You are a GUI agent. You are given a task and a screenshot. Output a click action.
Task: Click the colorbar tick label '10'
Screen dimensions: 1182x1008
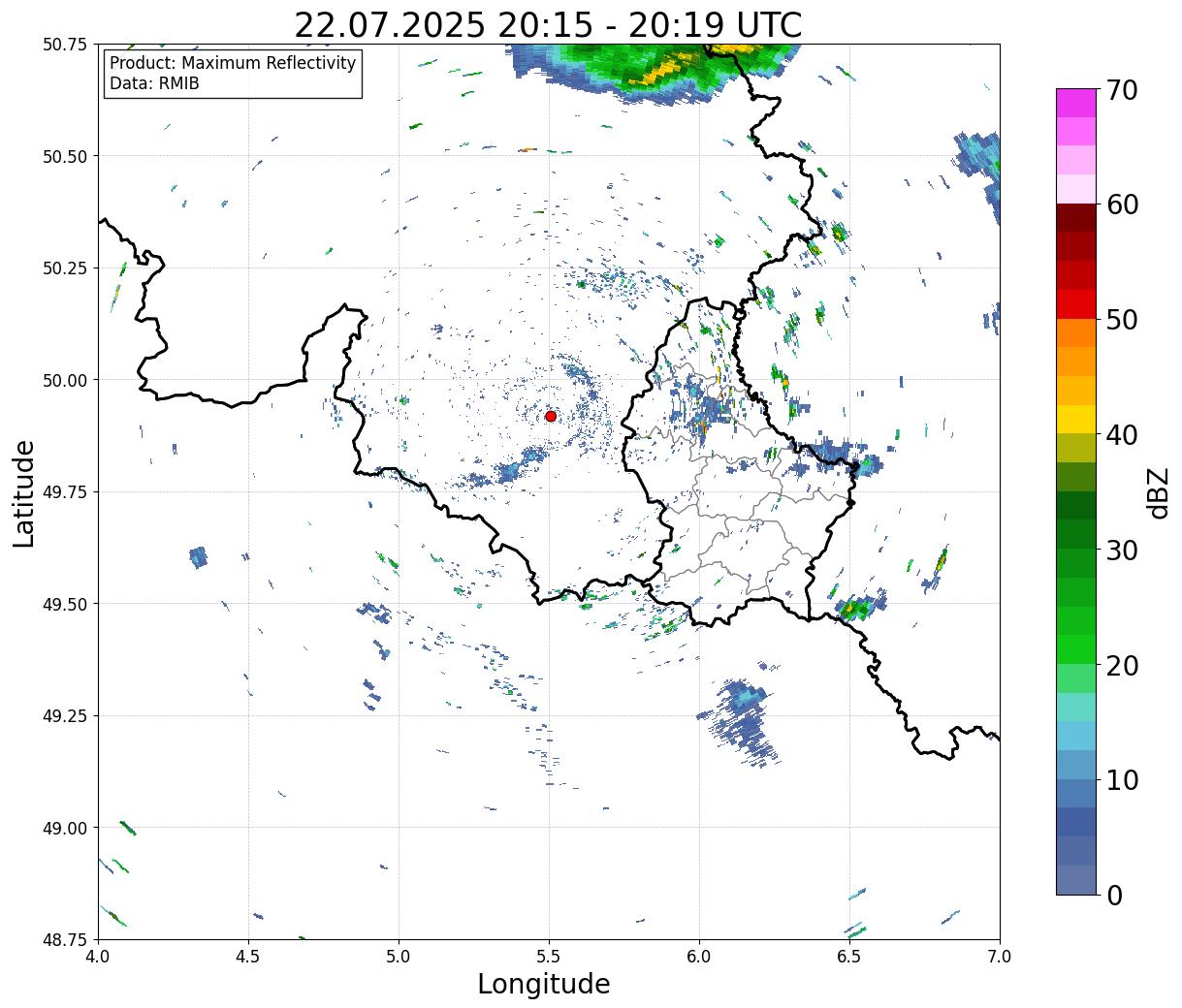1121,779
